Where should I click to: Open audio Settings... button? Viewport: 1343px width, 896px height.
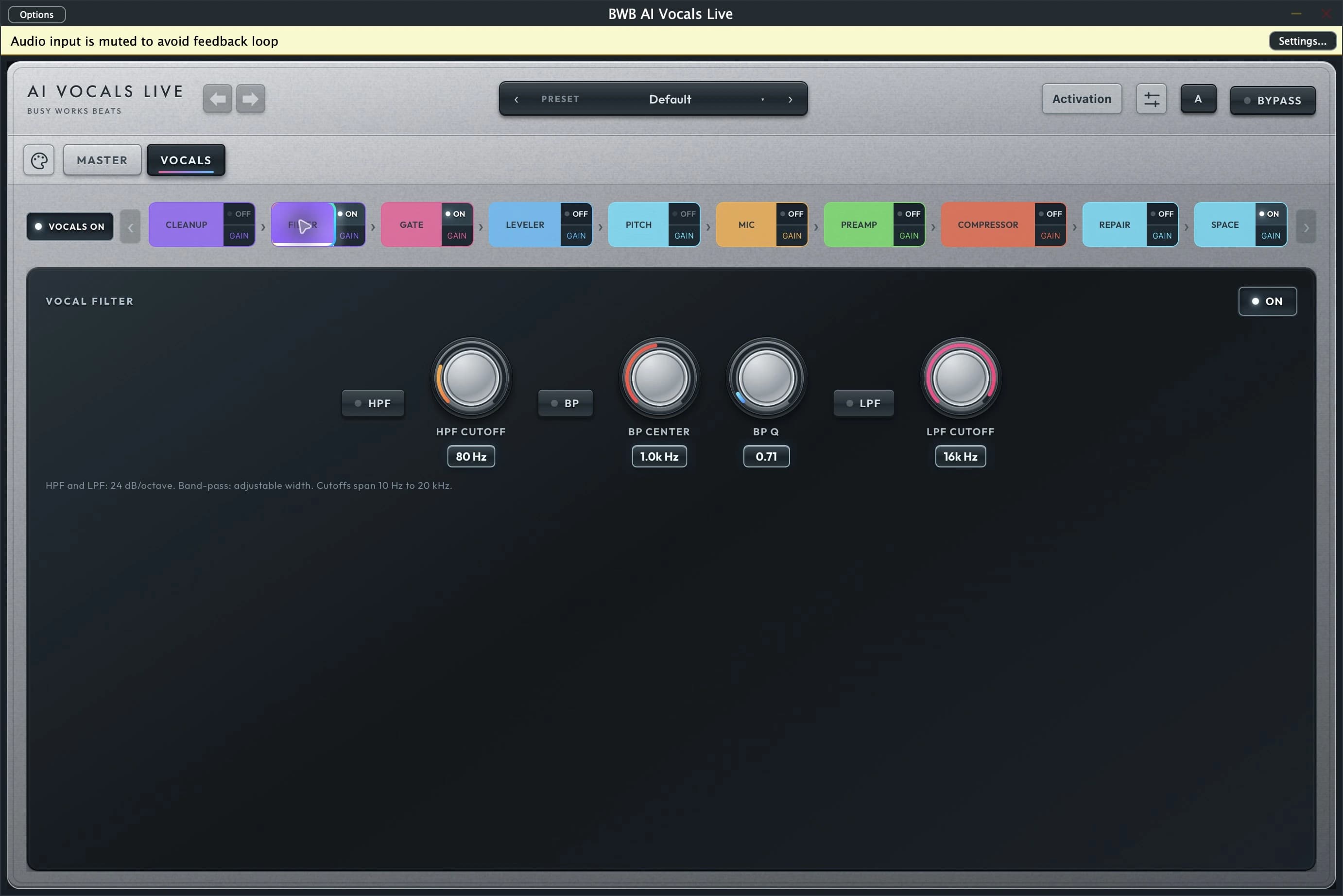1302,41
